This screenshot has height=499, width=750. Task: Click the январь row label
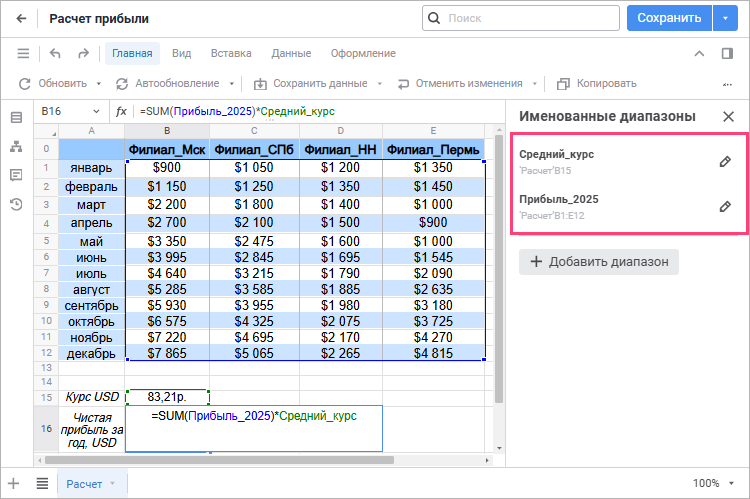pos(92,168)
